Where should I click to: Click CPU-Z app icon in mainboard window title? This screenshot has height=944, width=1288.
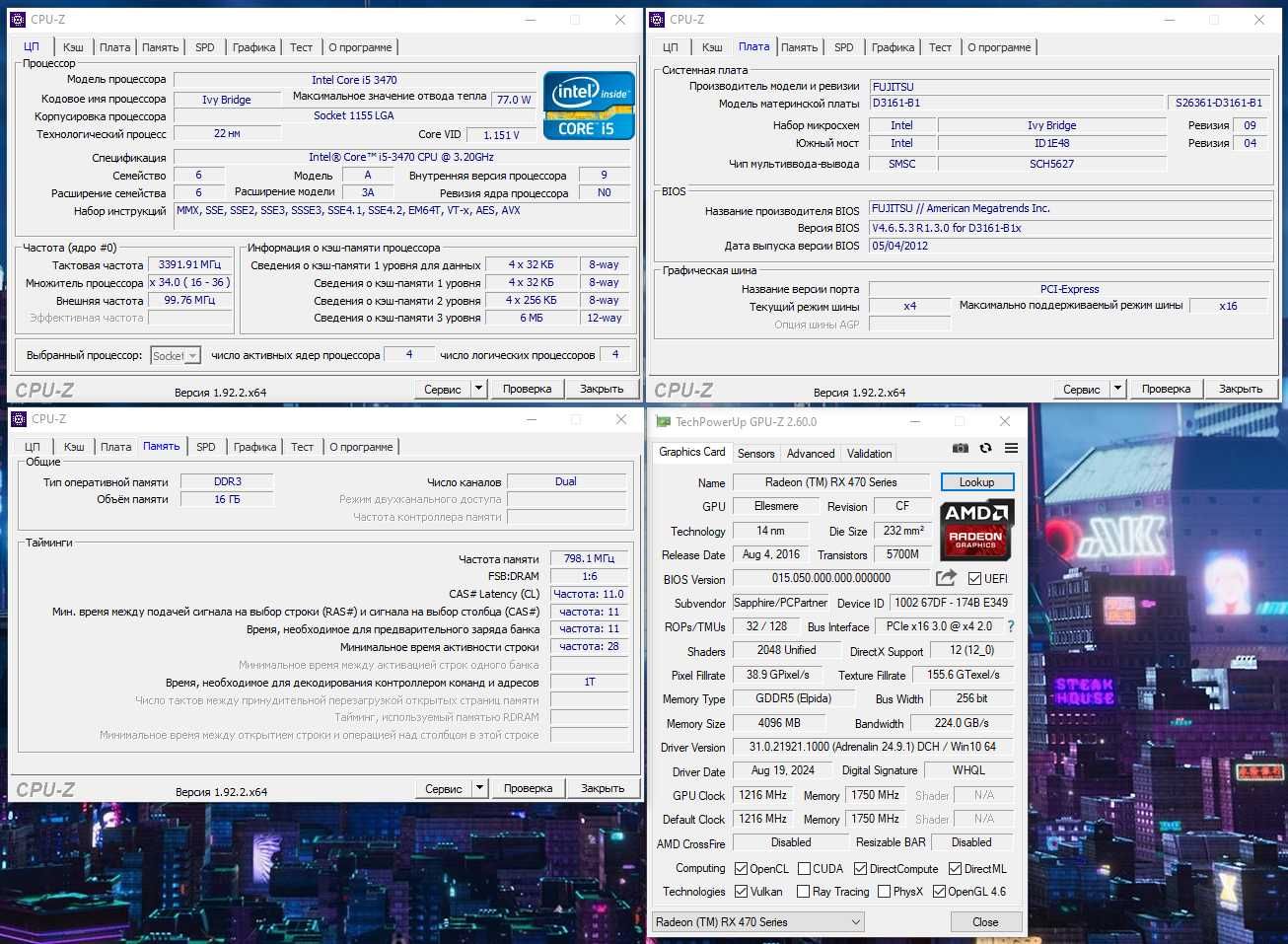coord(658,19)
